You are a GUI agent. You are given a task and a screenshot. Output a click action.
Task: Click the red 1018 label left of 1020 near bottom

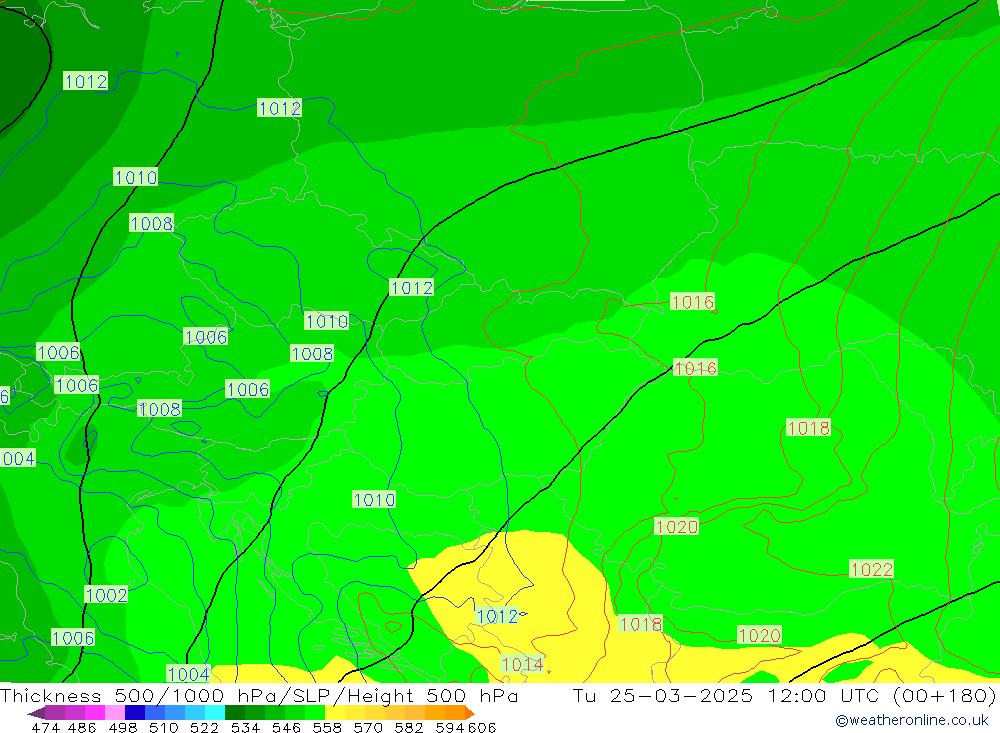click(641, 624)
